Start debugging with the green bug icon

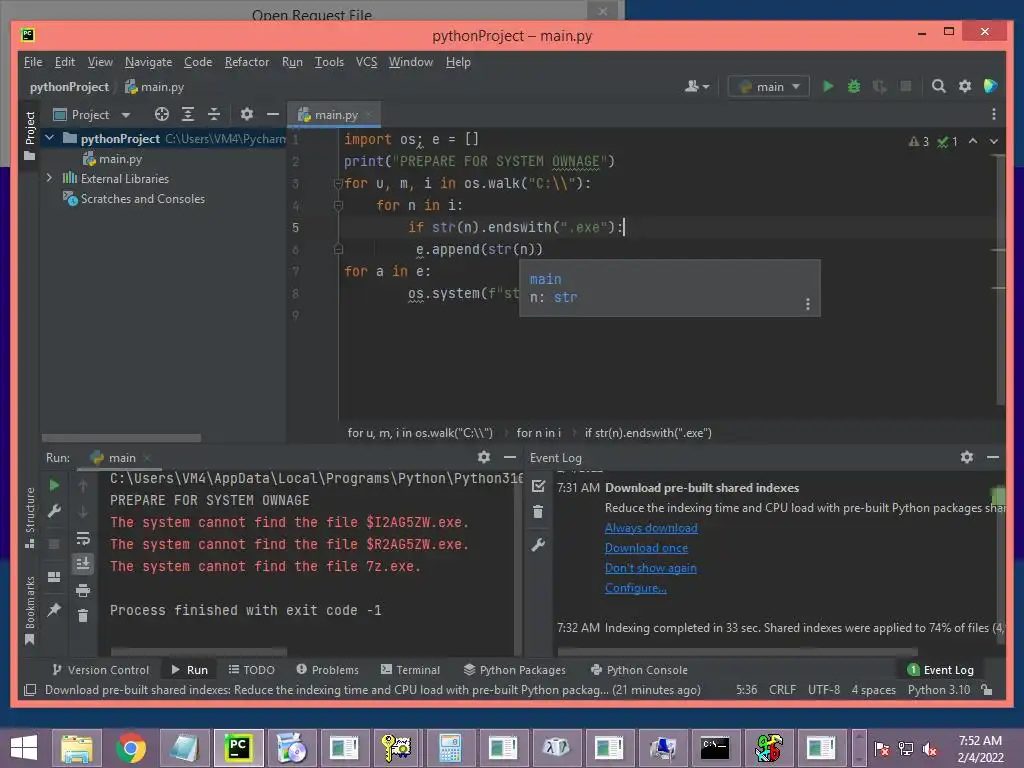tap(854, 86)
